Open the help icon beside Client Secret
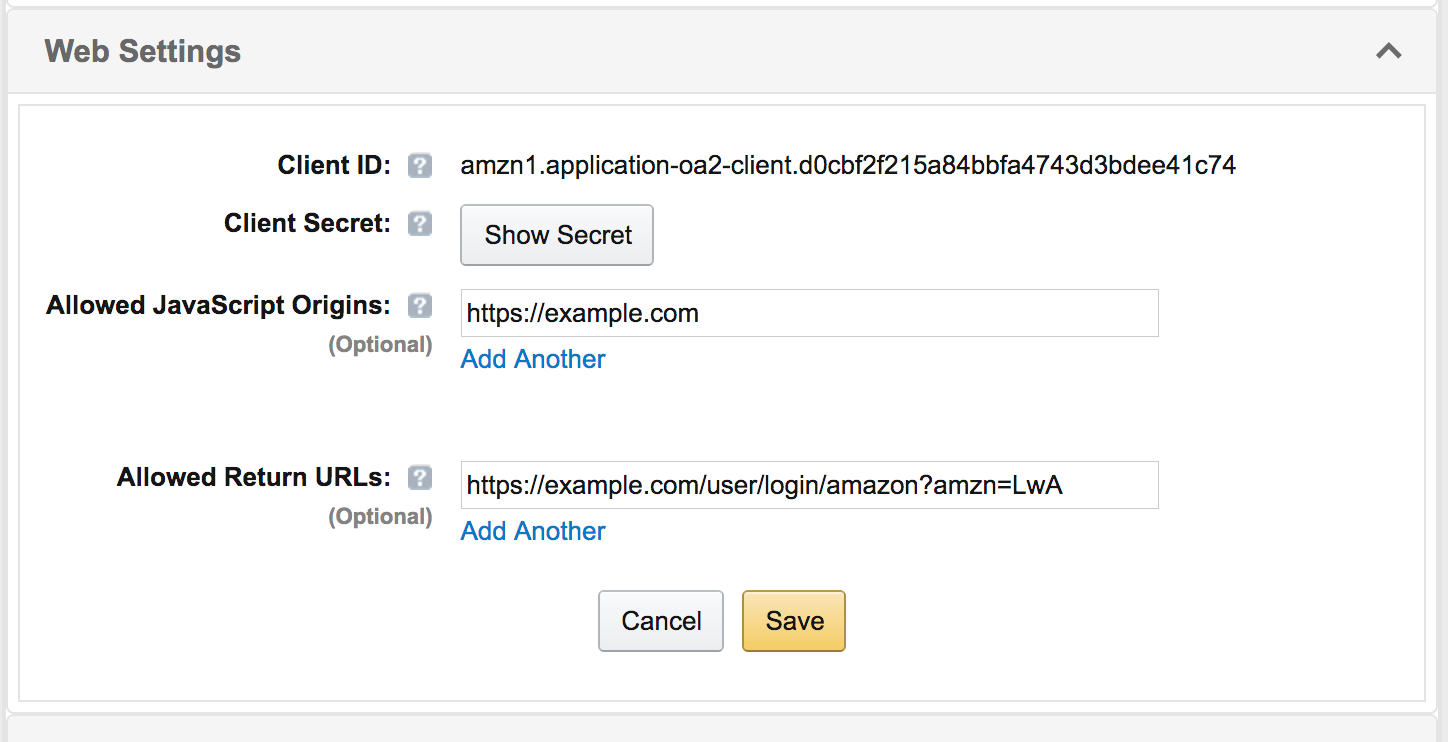 click(420, 224)
